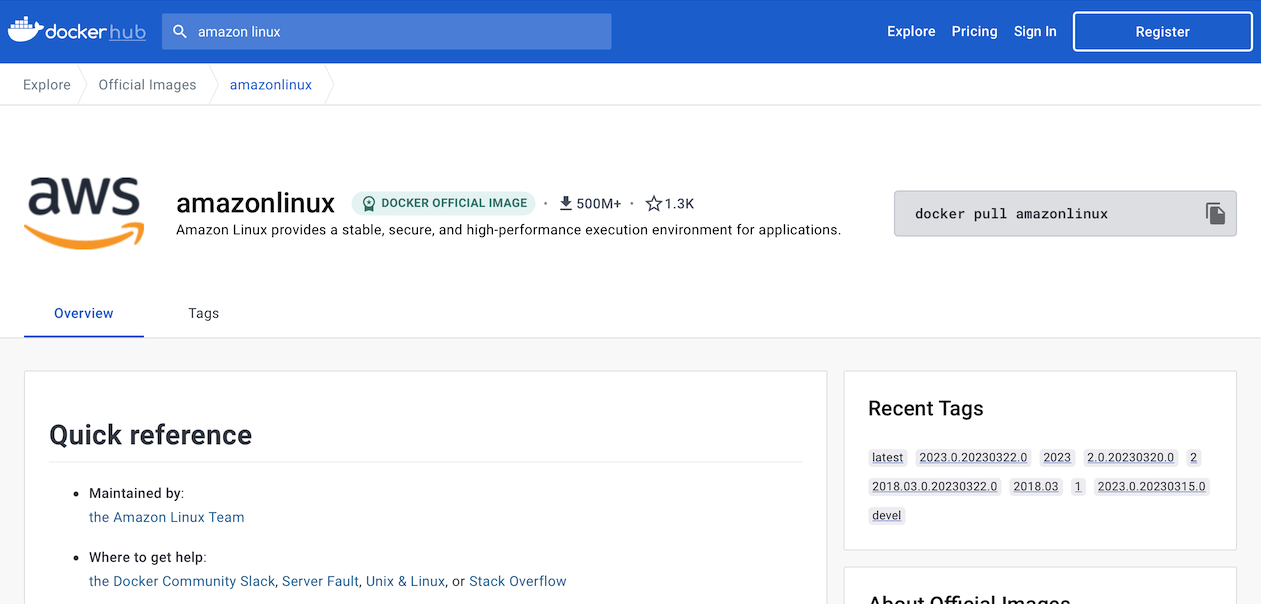Click the Docker Hub whale logo

pyautogui.click(x=77, y=31)
